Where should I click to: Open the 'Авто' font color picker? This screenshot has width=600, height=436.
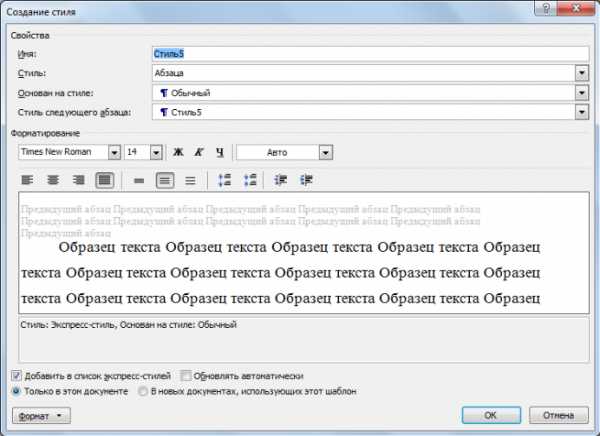point(325,152)
